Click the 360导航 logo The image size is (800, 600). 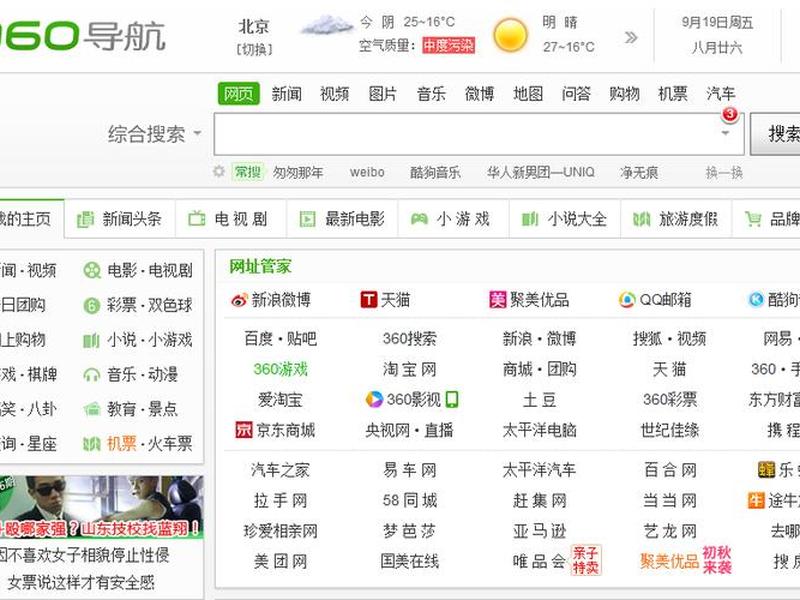(x=82, y=36)
